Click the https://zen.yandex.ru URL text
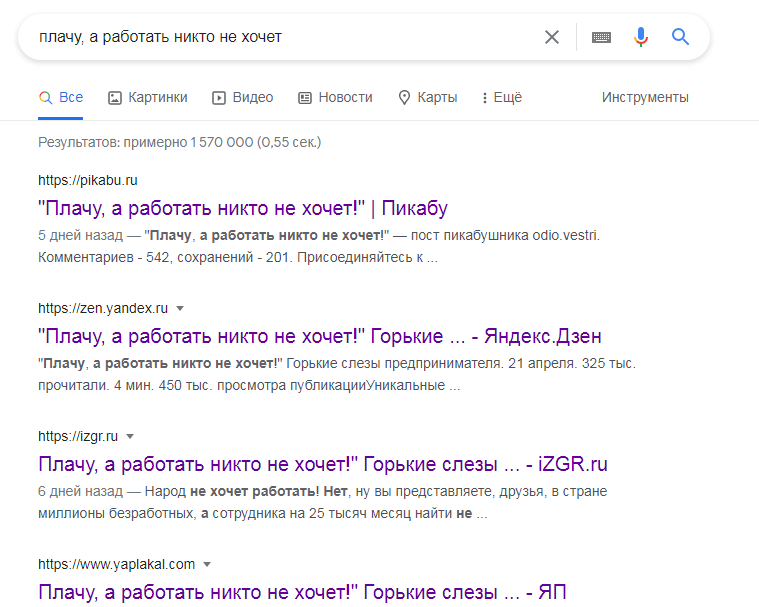The width and height of the screenshot is (759, 607). pos(103,308)
